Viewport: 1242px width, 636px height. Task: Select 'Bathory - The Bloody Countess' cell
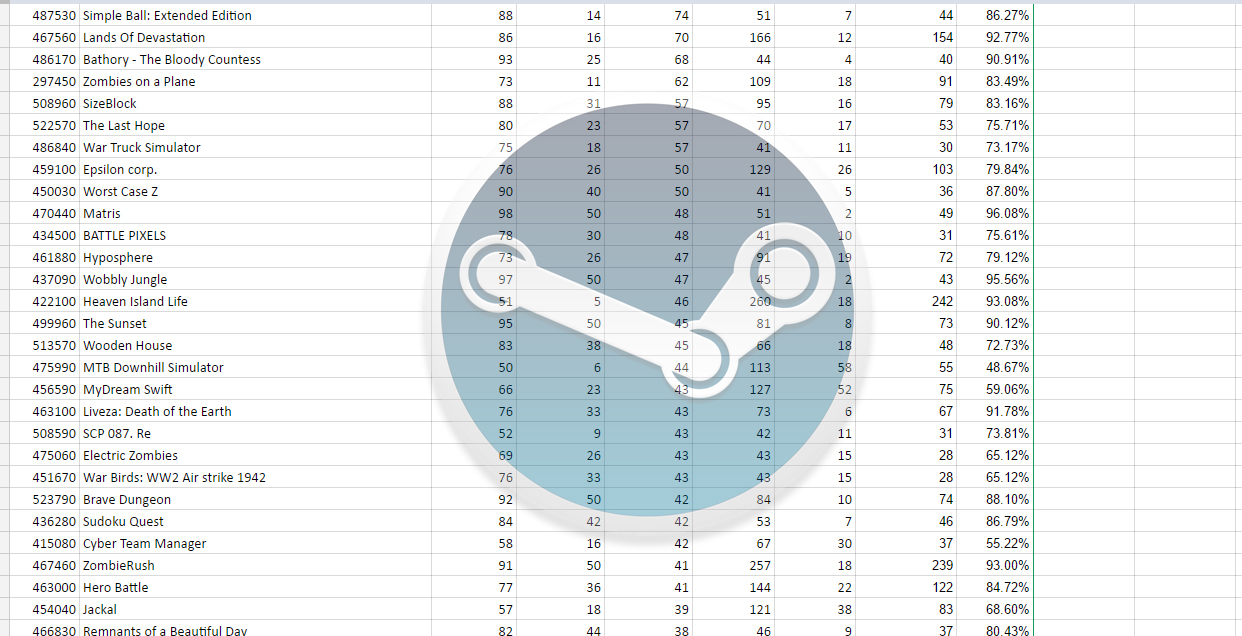[256, 60]
